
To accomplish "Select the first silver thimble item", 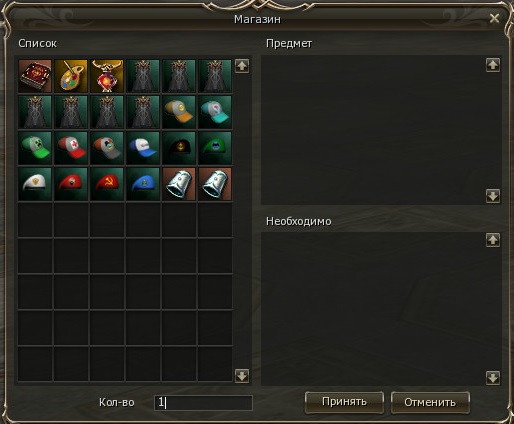I will coord(179,184).
